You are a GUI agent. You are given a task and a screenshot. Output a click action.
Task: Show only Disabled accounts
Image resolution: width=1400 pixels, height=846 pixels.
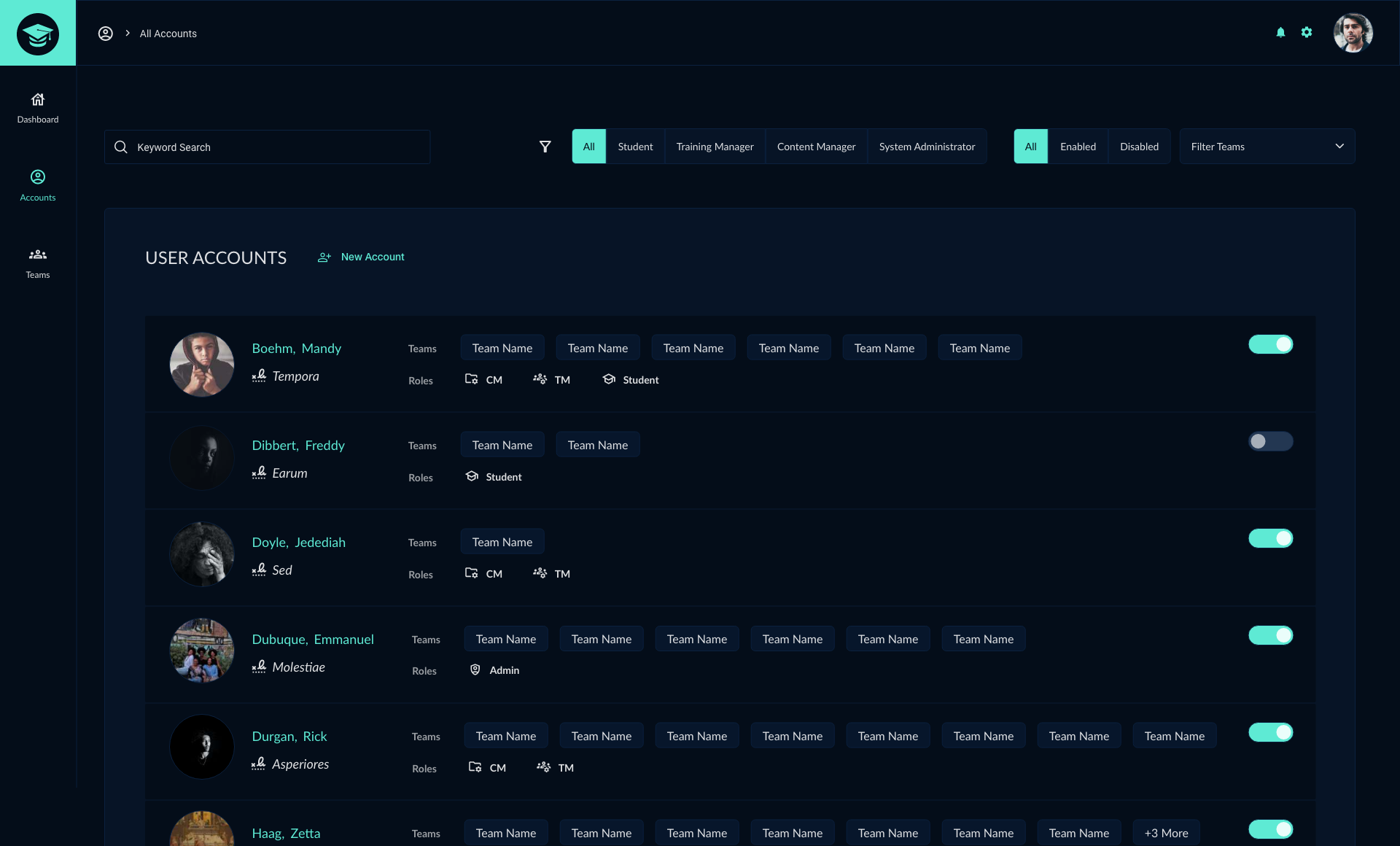1139,147
